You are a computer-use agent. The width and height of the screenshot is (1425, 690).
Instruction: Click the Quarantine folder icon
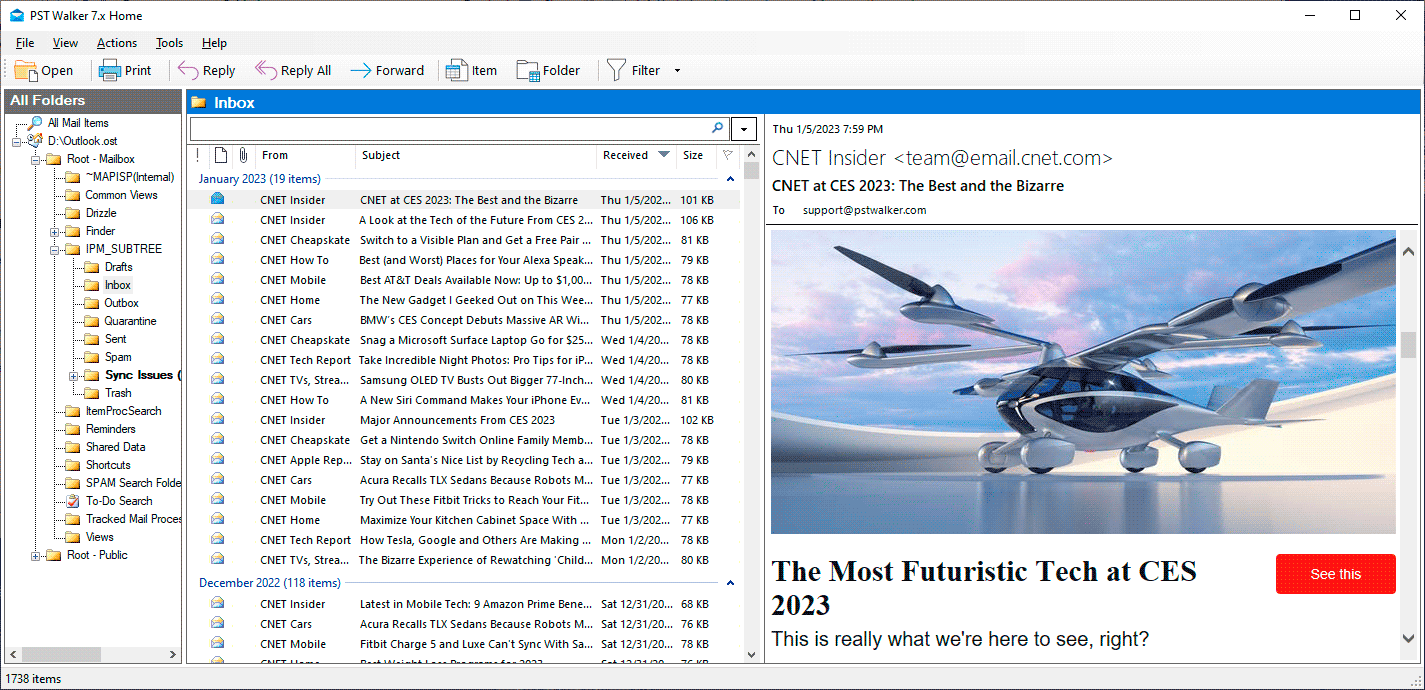pyautogui.click(x=92, y=321)
